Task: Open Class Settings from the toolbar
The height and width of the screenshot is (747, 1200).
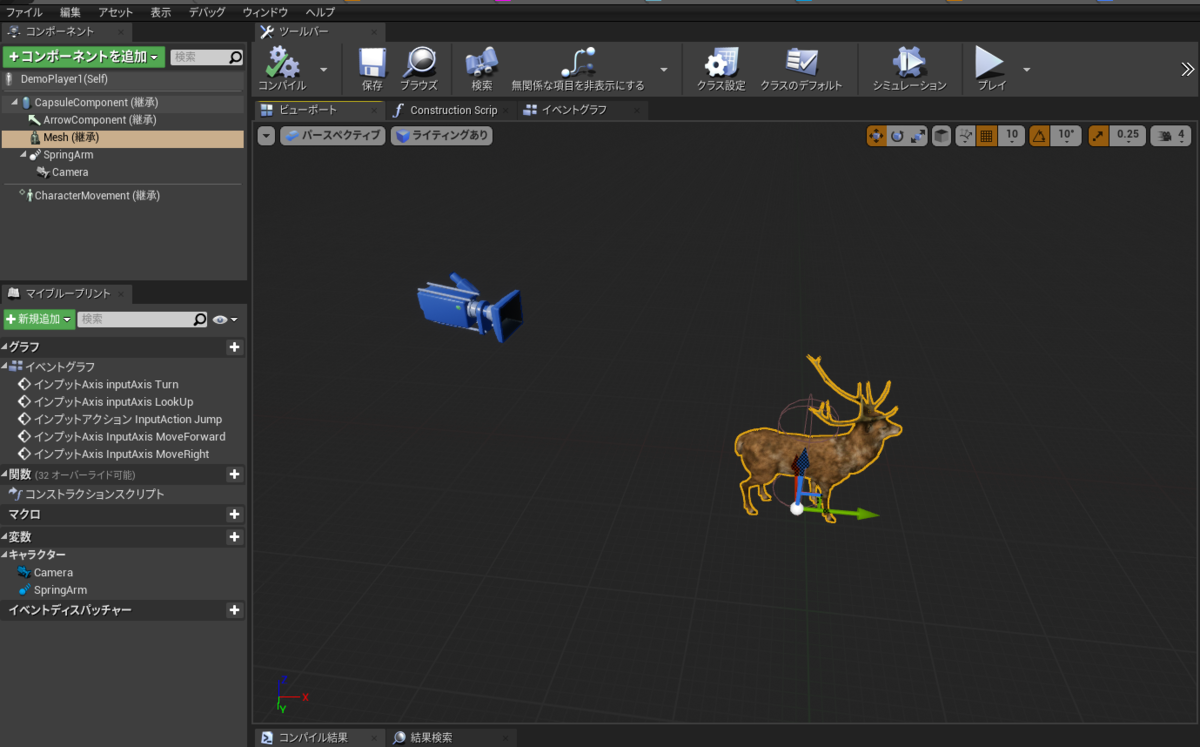Action: point(721,63)
